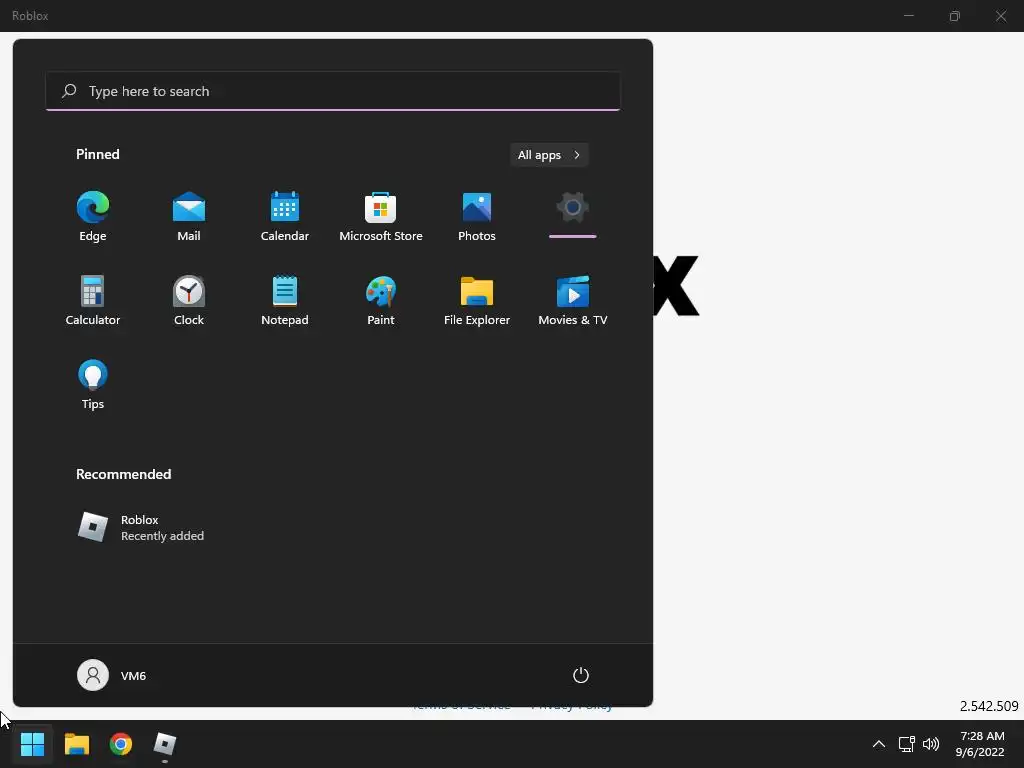
Task: Open File Explorer in pinned apps
Action: click(477, 300)
